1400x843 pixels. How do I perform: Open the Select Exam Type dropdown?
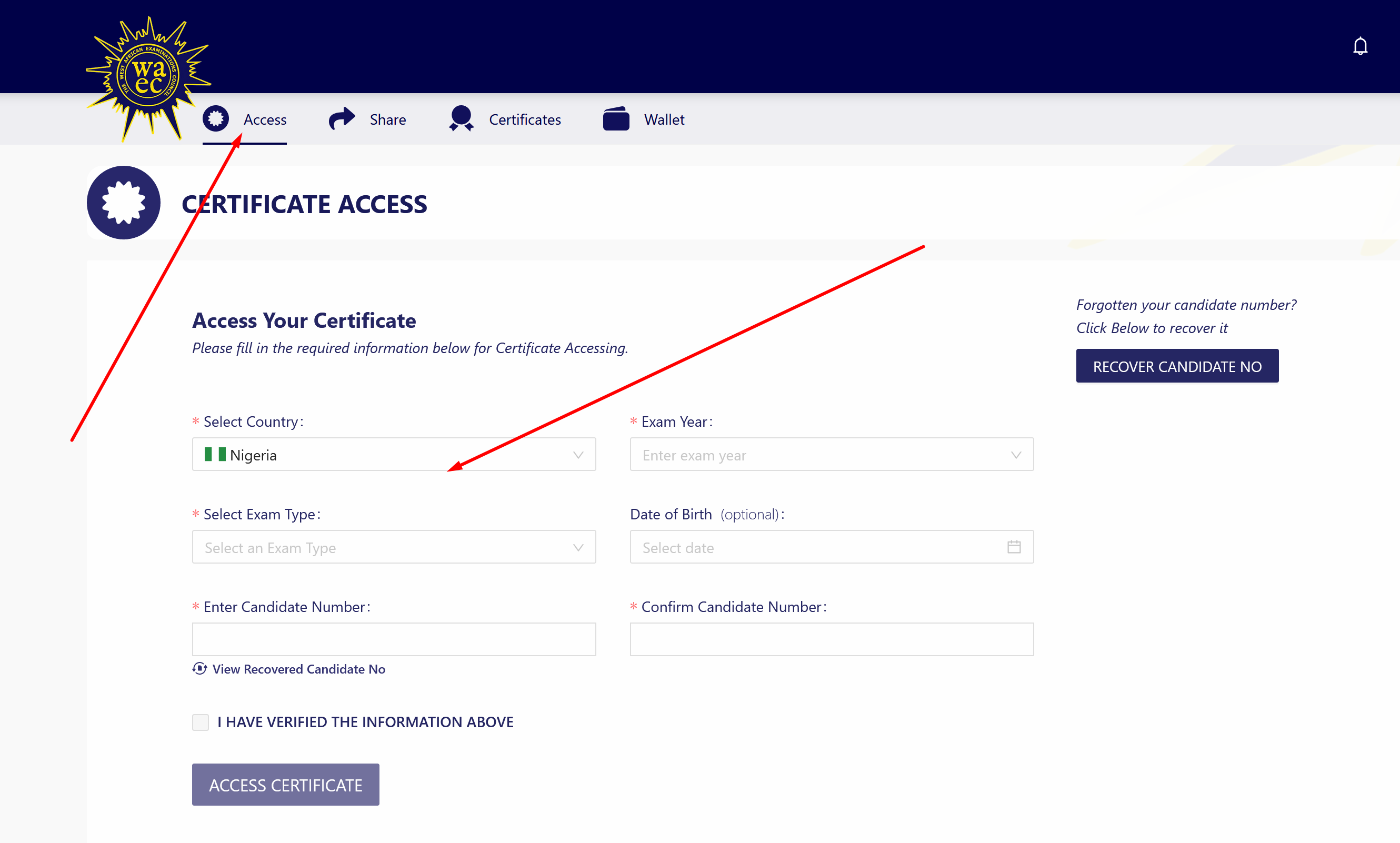394,547
